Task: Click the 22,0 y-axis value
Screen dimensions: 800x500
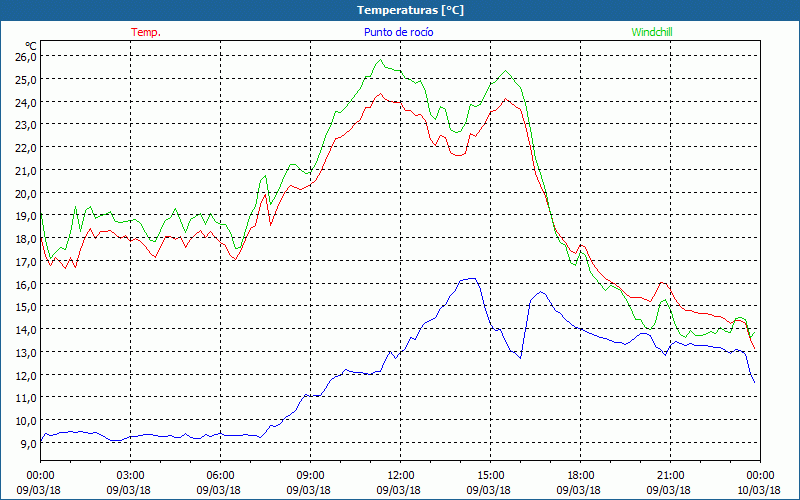Action: pyautogui.click(x=26, y=147)
